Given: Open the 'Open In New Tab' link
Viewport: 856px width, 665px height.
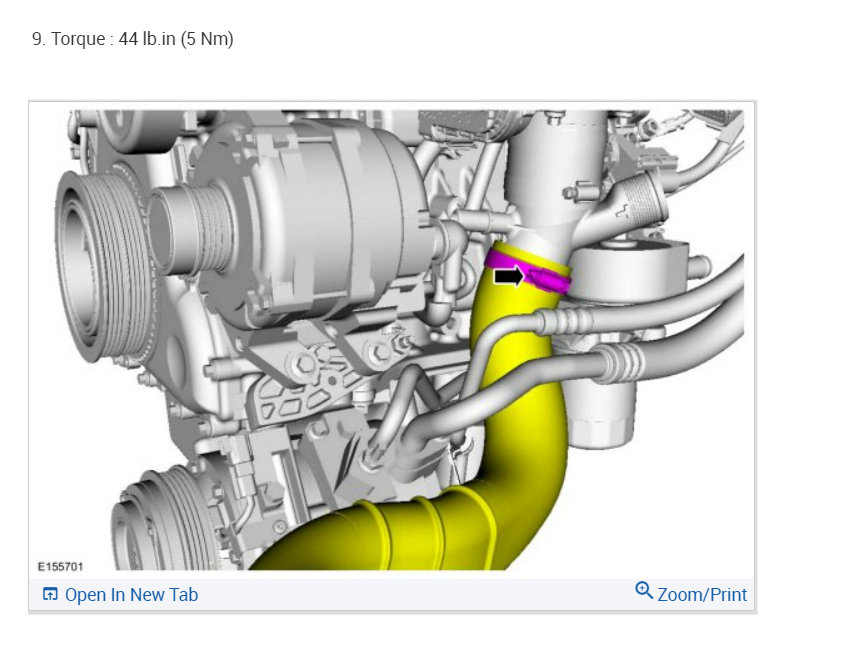Looking at the screenshot, I should [x=131, y=595].
